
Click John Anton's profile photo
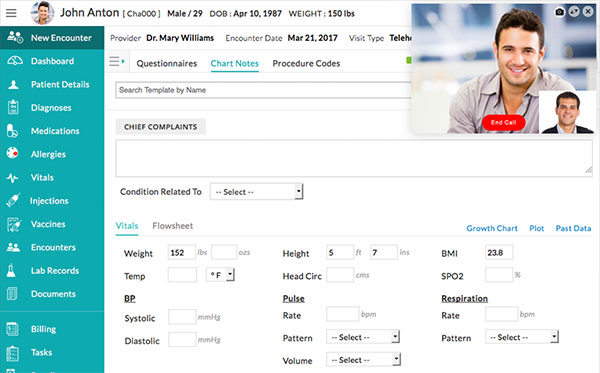(42, 13)
